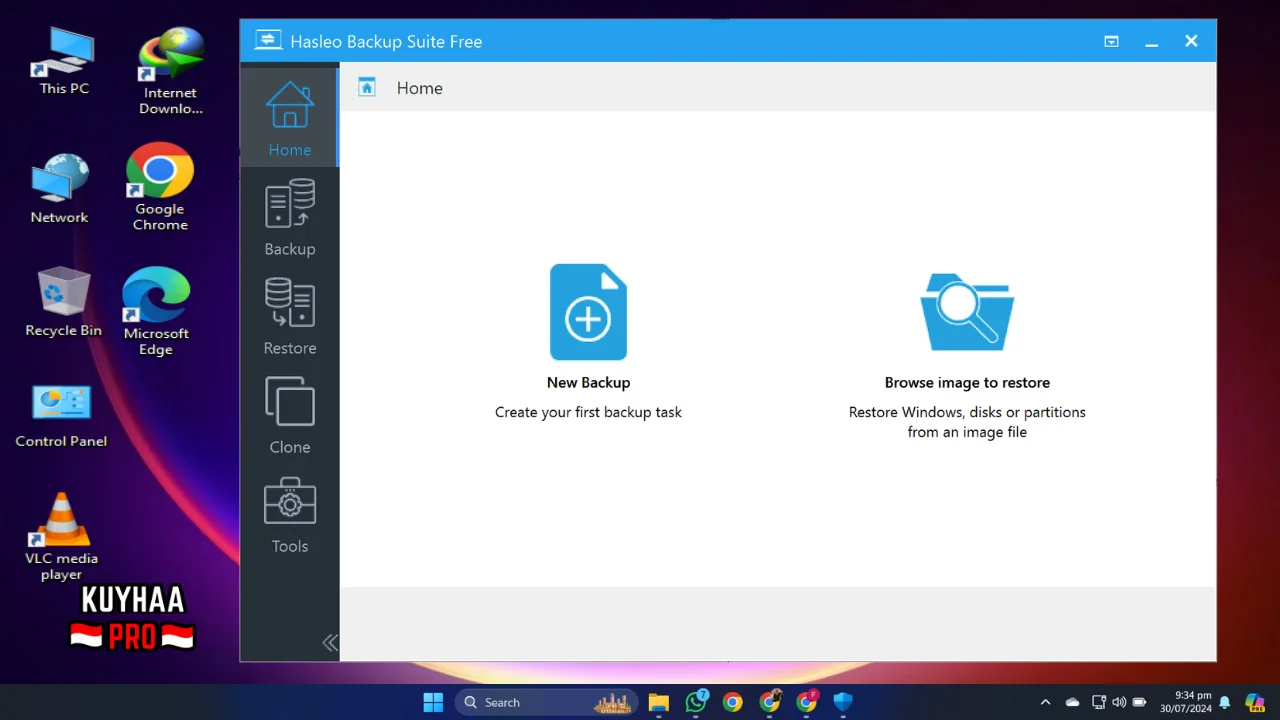The image size is (1280, 720).
Task: Open the Backup section in sidebar
Action: click(x=289, y=216)
